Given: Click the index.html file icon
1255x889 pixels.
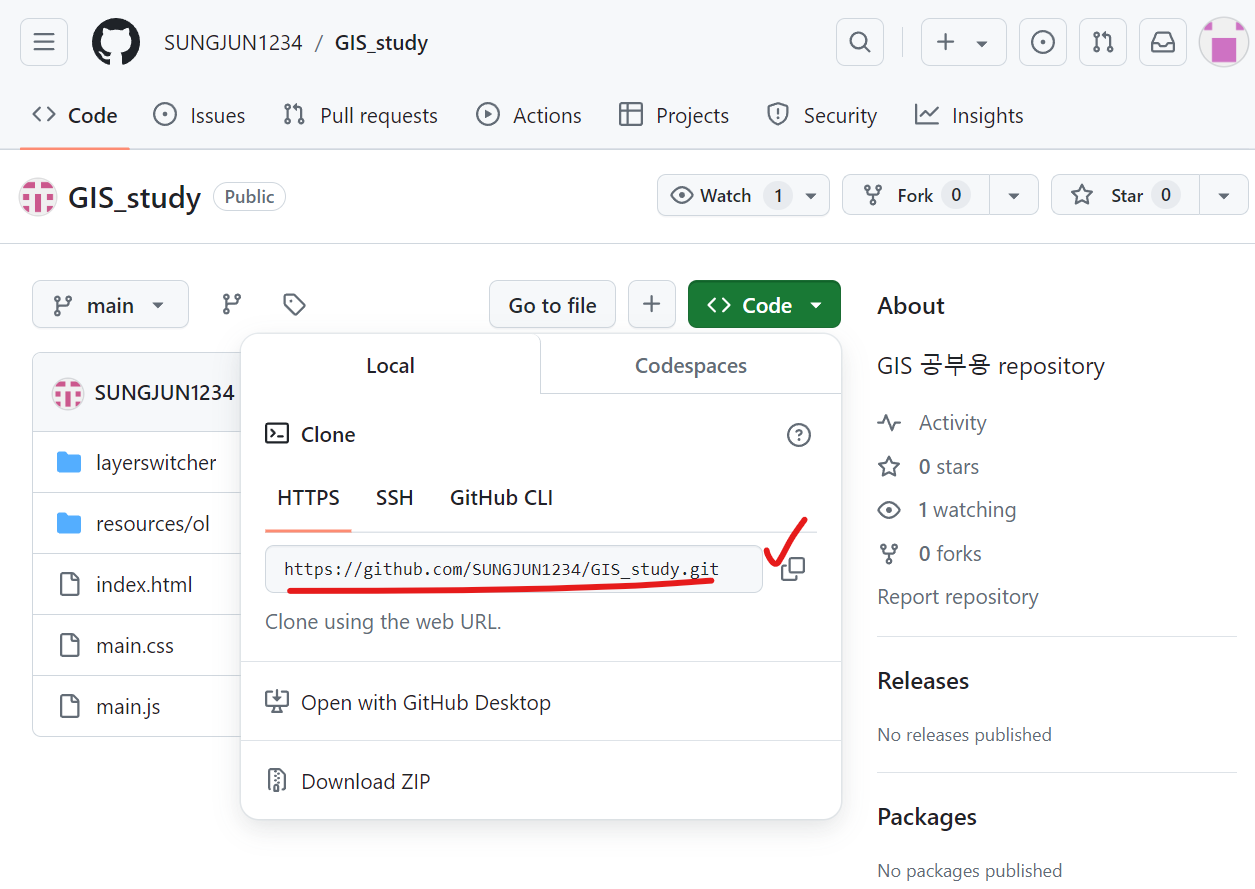Looking at the screenshot, I should [x=69, y=584].
